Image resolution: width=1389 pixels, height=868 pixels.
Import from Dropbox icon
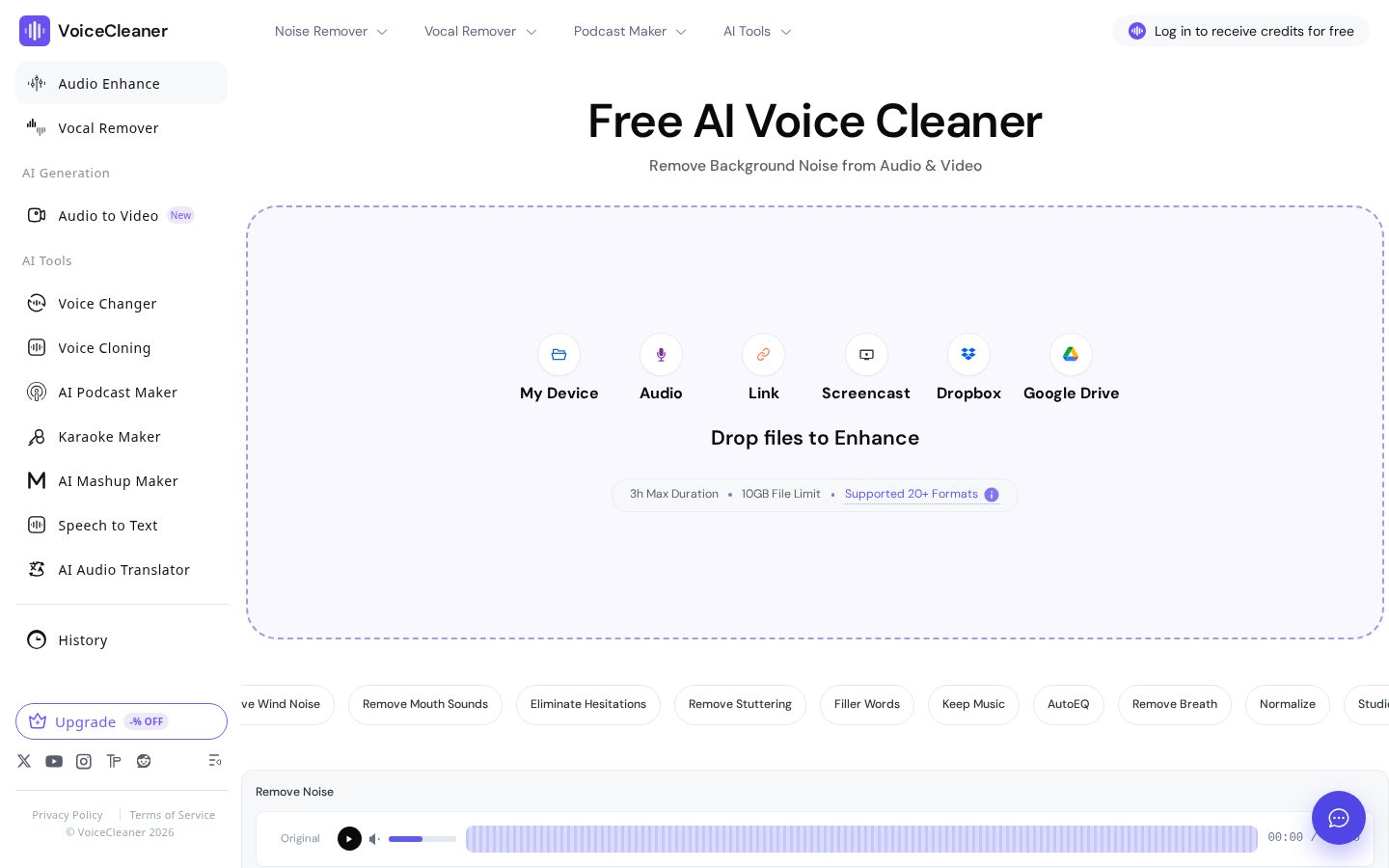pos(968,355)
